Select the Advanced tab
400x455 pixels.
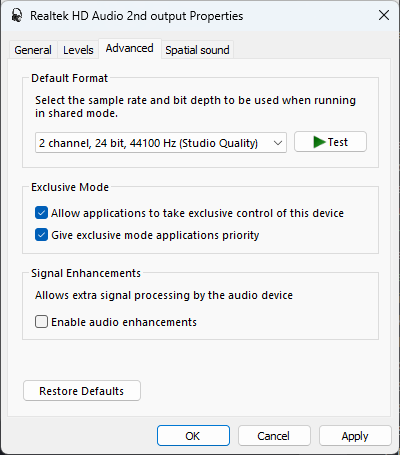(130, 48)
